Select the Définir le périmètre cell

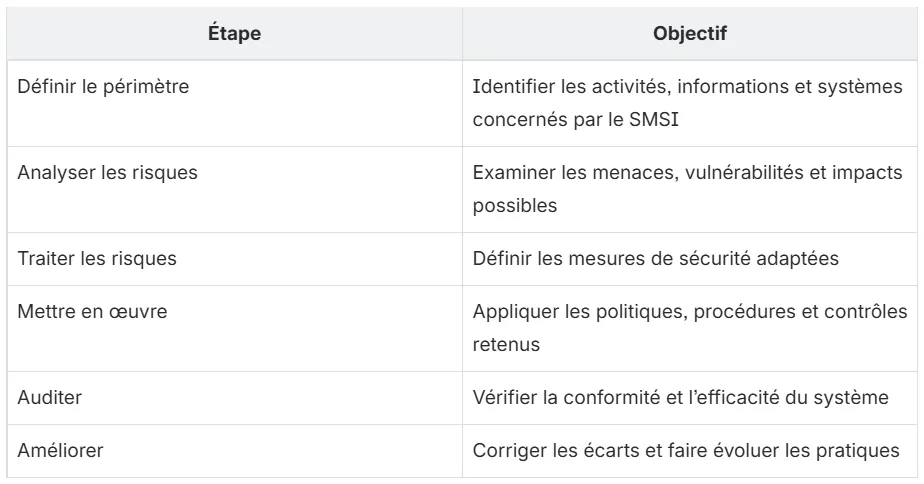coord(235,103)
